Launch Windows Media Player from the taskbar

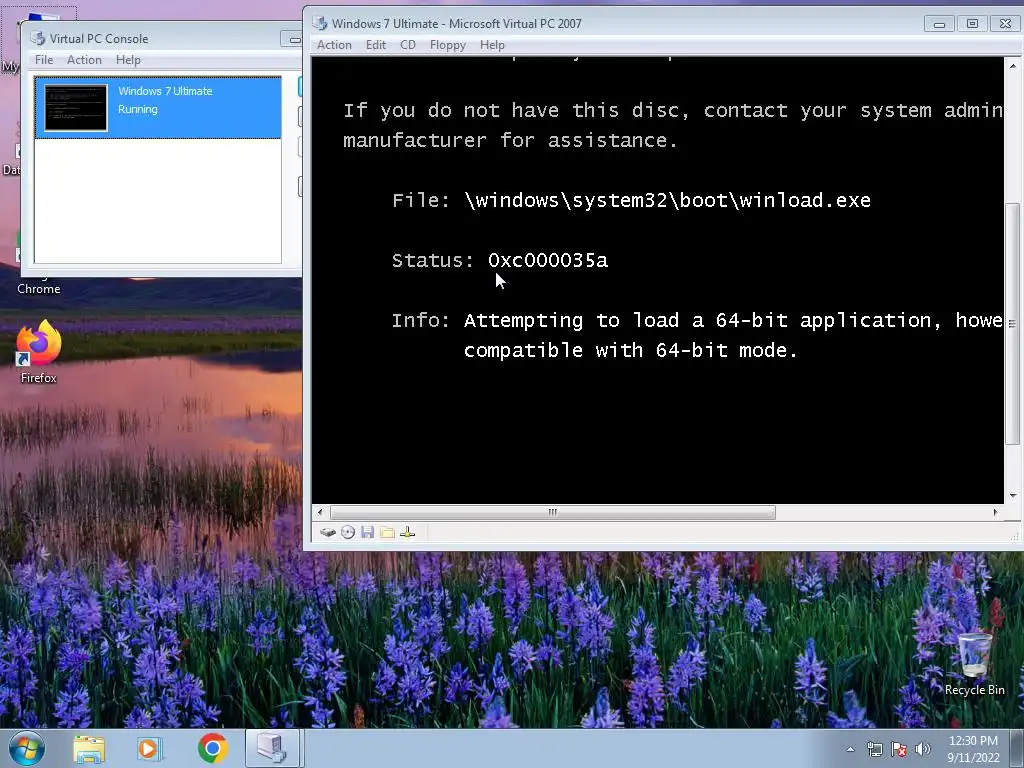point(150,748)
